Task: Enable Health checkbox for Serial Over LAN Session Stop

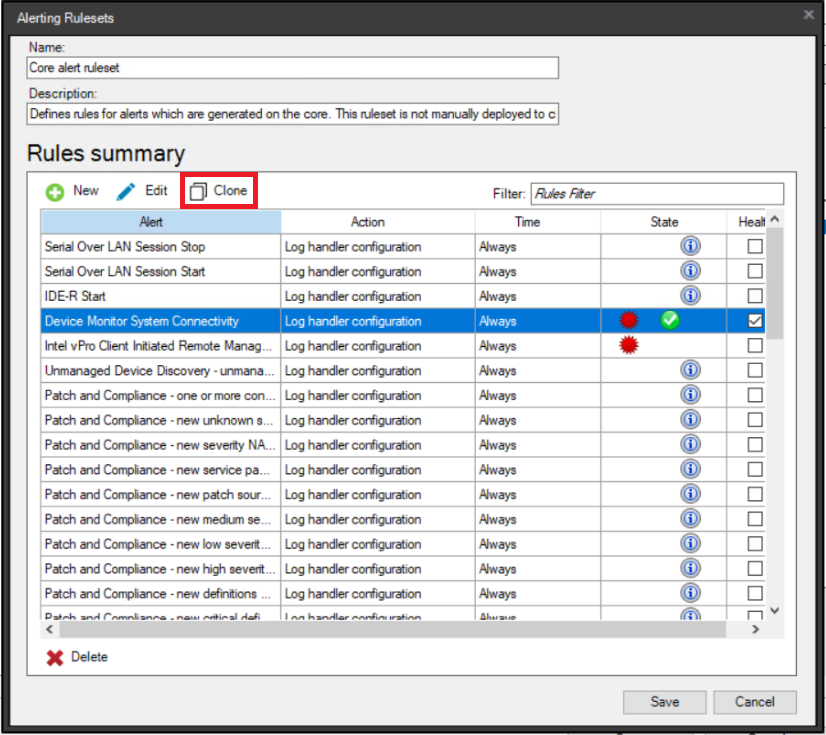Action: 756,246
